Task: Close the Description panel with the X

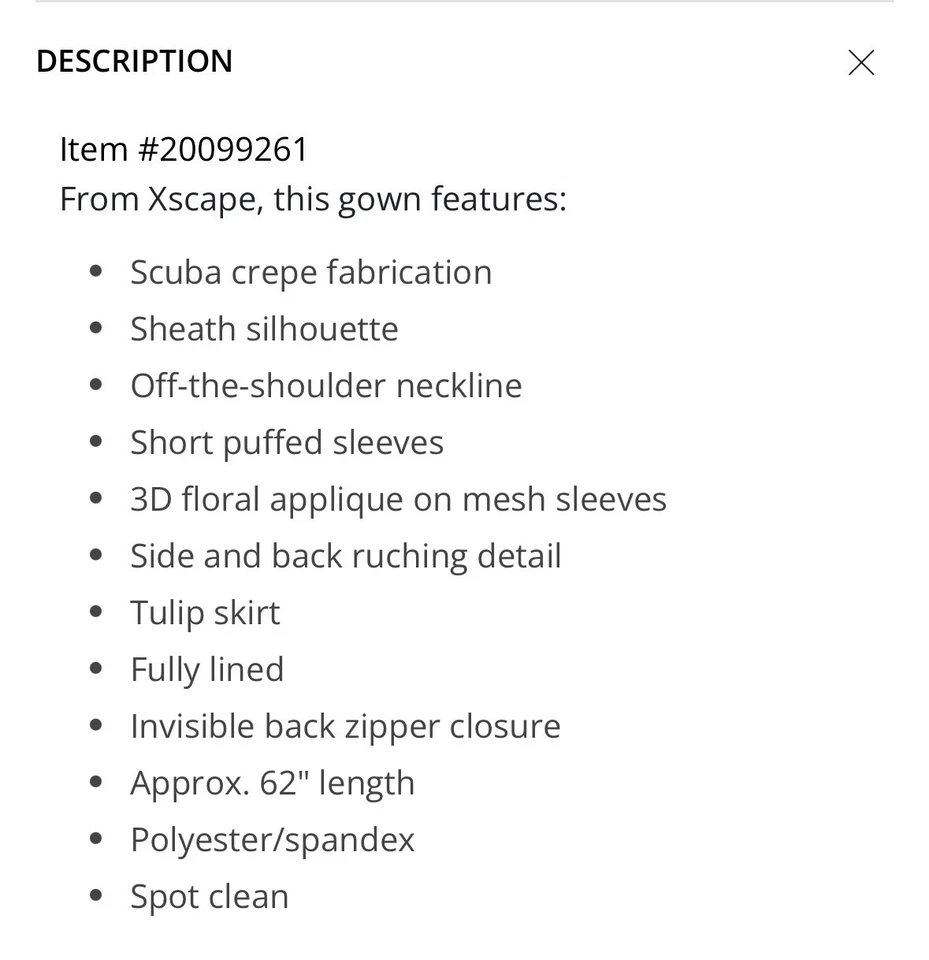Action: [861, 63]
